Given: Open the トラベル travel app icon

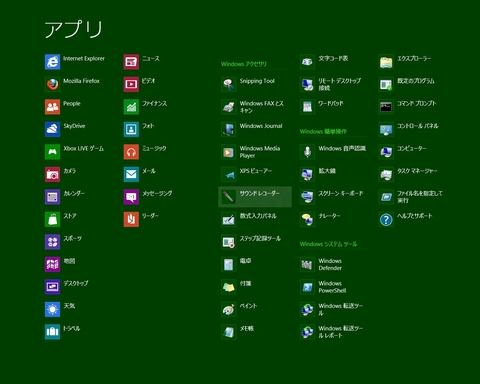Looking at the screenshot, I should point(52,332).
